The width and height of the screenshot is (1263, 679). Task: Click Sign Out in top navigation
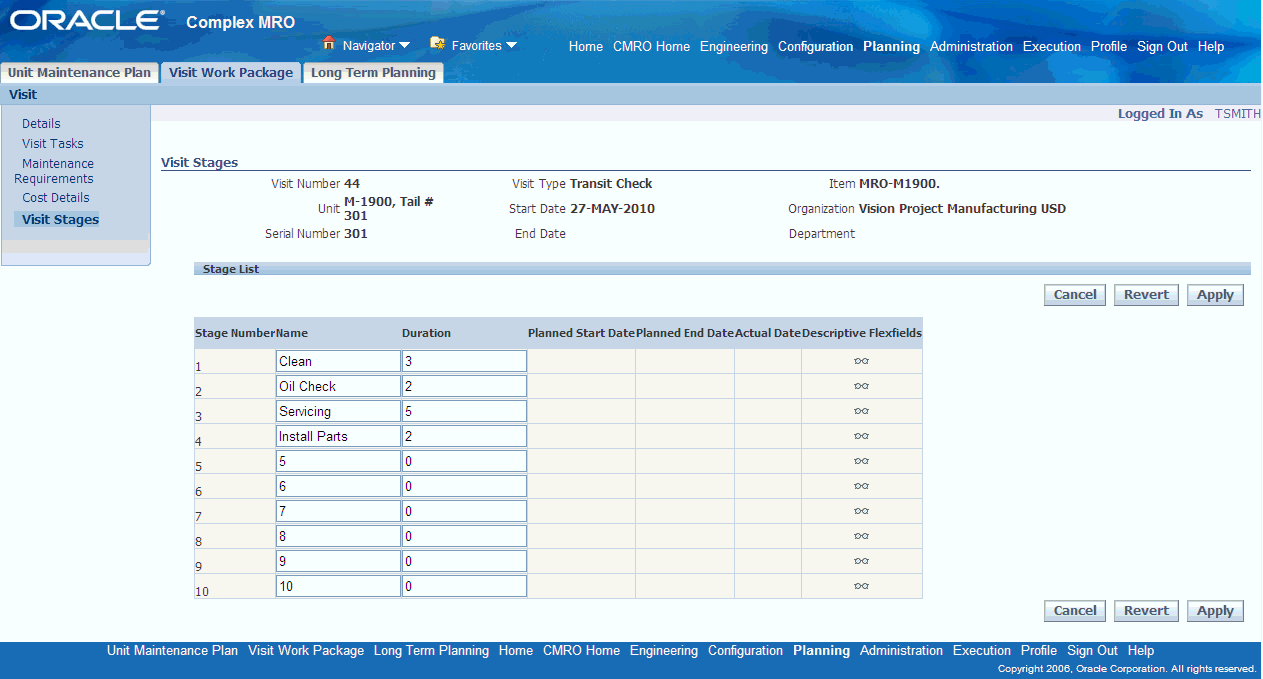click(1162, 46)
